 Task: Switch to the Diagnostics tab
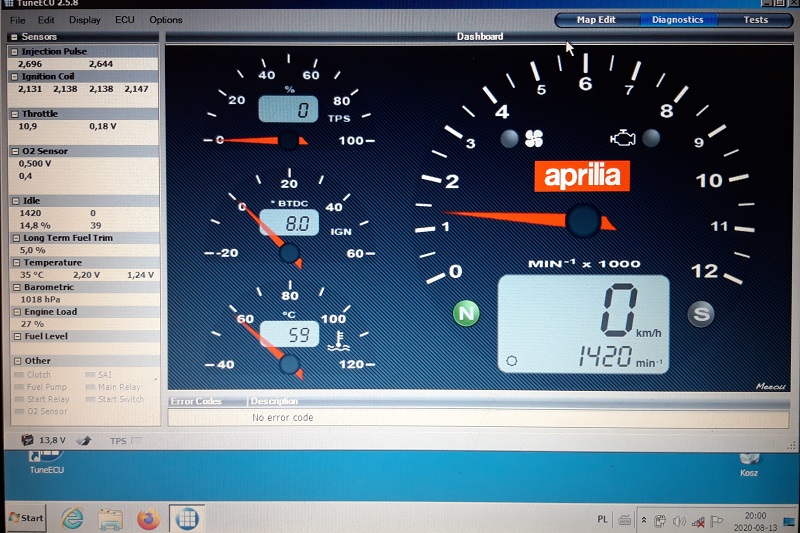click(678, 20)
